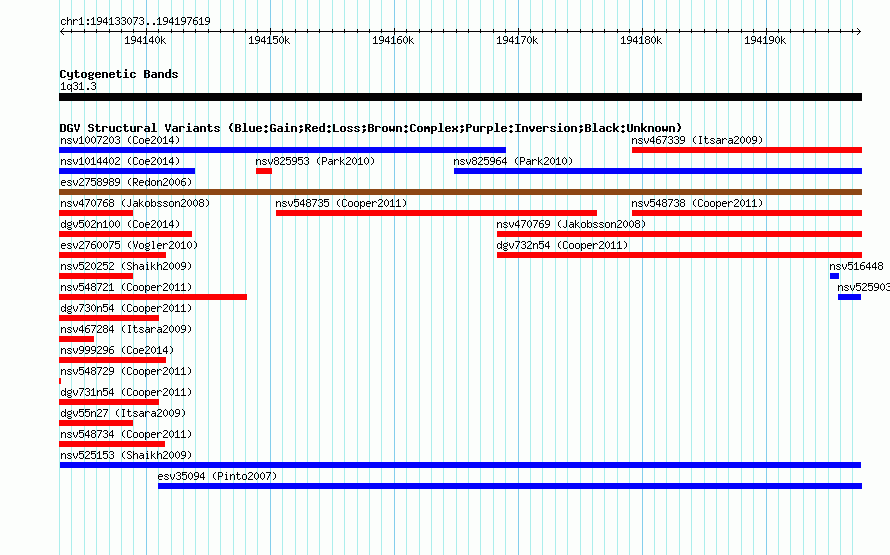The width and height of the screenshot is (890, 555).
Task: Open variant nsv520252 (Shaikh2009)
Action: click(126, 266)
